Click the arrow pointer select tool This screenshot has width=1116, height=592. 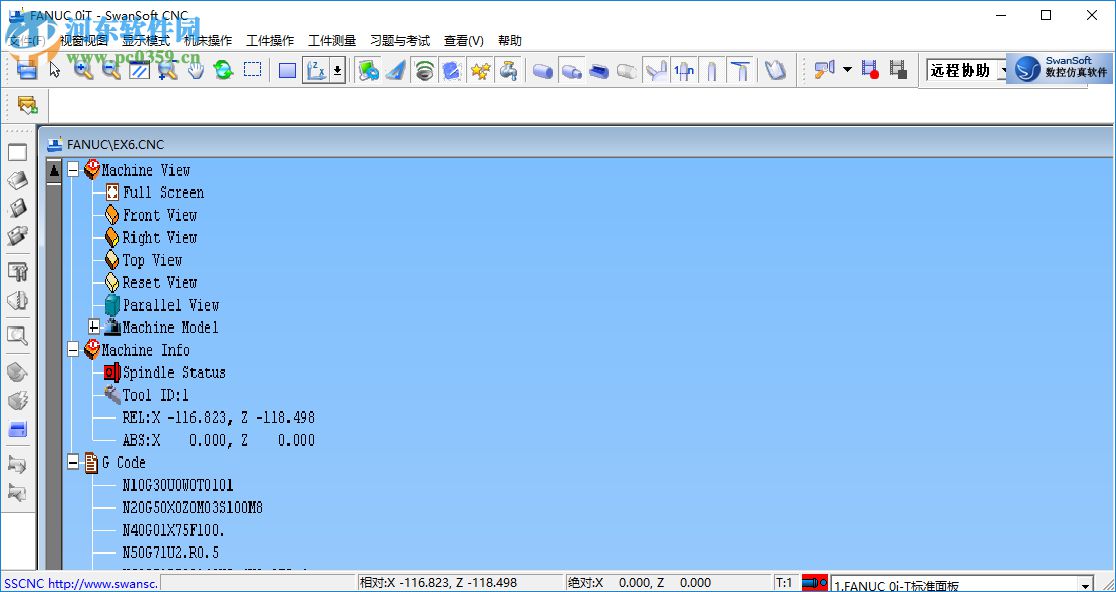(x=55, y=70)
